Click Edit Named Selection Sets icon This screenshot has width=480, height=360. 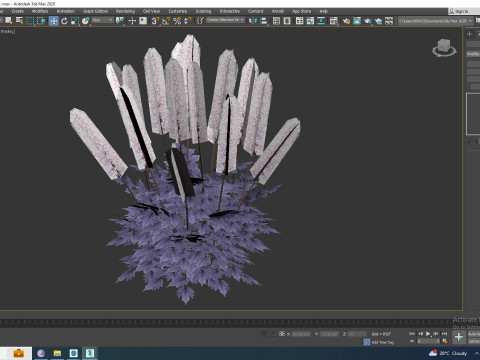coord(200,21)
